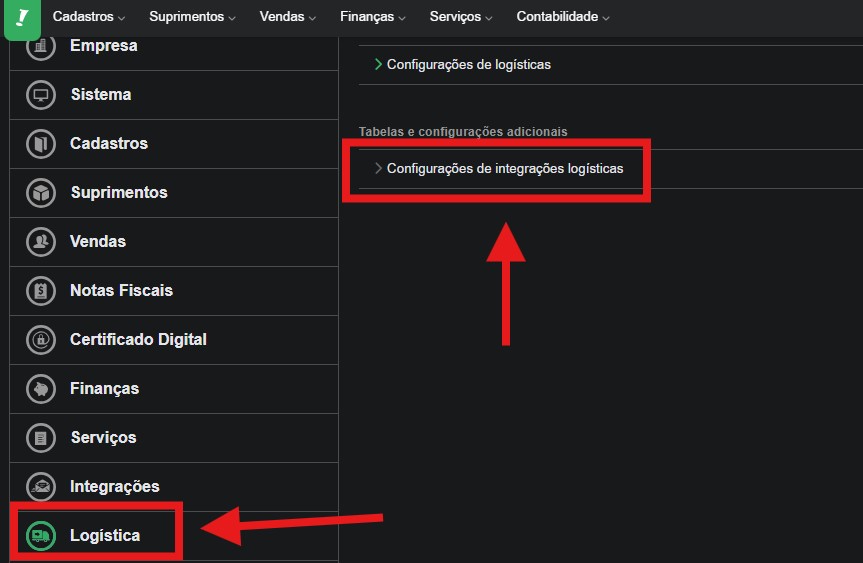Click the Cadastros book icon
The width and height of the screenshot is (863, 563).
[41, 144]
